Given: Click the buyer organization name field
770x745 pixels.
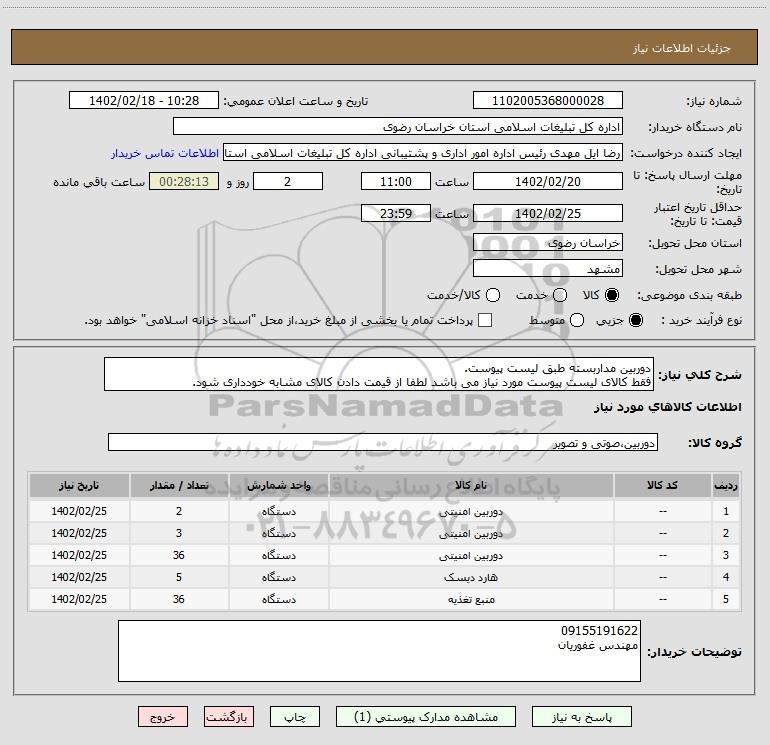Looking at the screenshot, I should pos(398,127).
